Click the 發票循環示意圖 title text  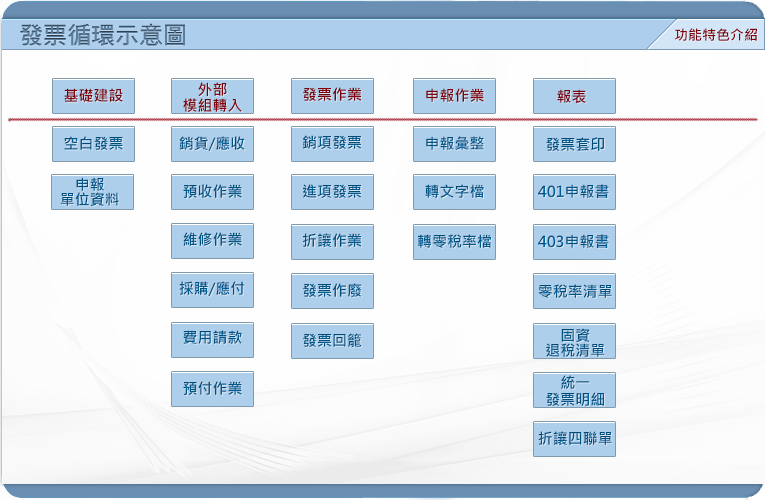(x=103, y=35)
